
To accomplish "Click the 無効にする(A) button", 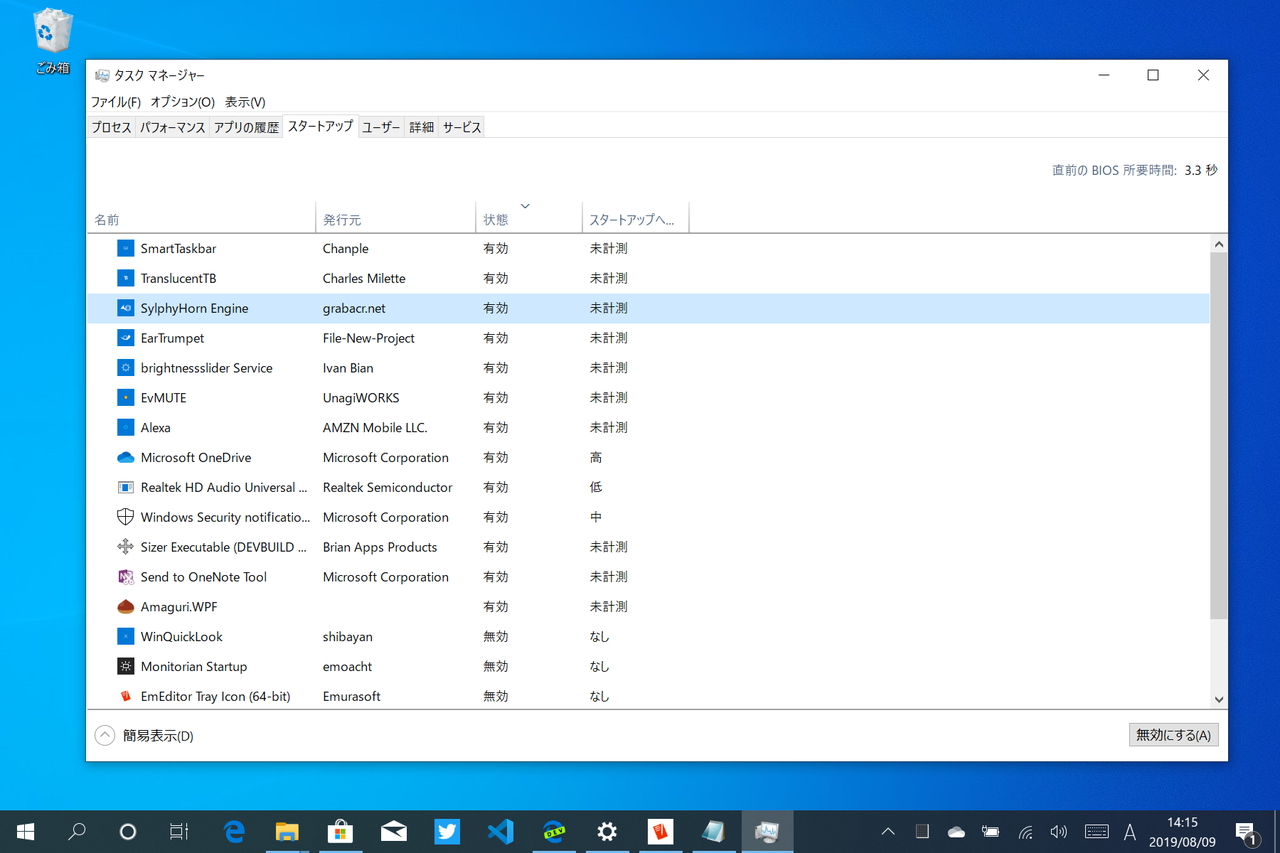I will coord(1173,735).
